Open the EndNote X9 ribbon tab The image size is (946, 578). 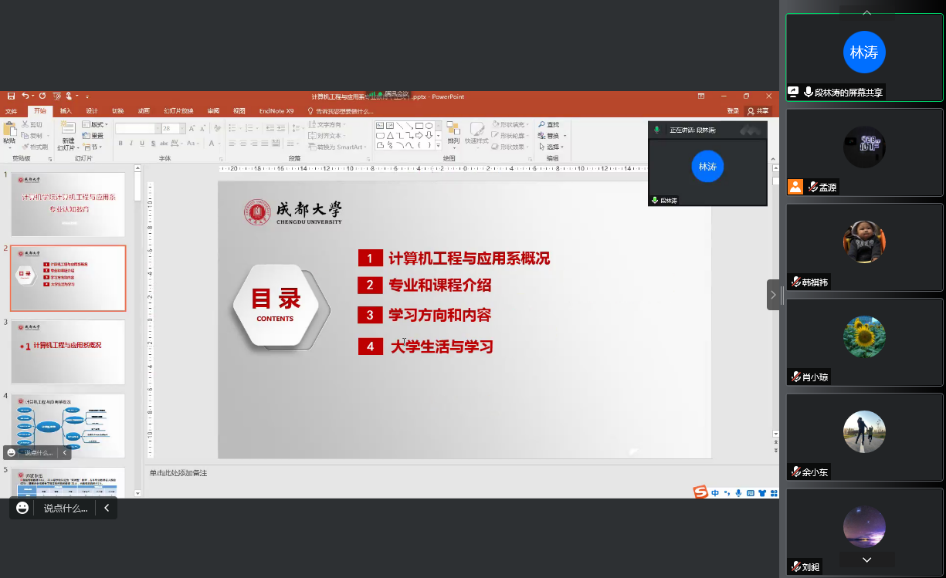(x=277, y=111)
